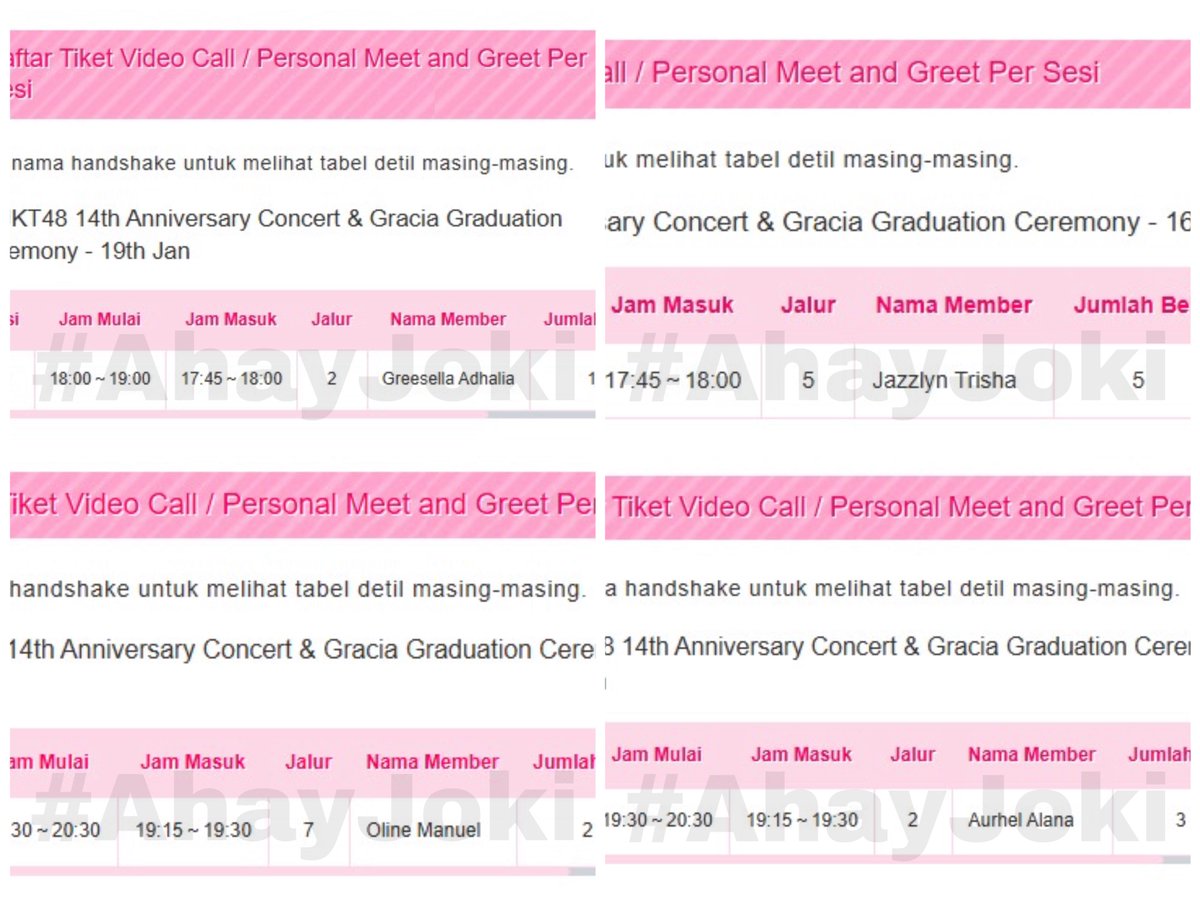Viewport: 1200px width, 900px height.
Task: Click Jam Masuk header in Oline Manuel's table
Action: click(192, 762)
